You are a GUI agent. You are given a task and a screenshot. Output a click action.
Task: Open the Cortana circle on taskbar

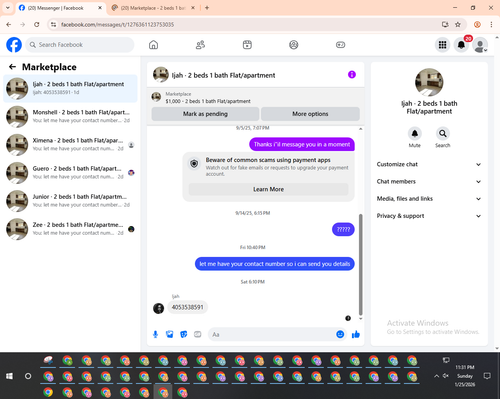click(x=28, y=376)
